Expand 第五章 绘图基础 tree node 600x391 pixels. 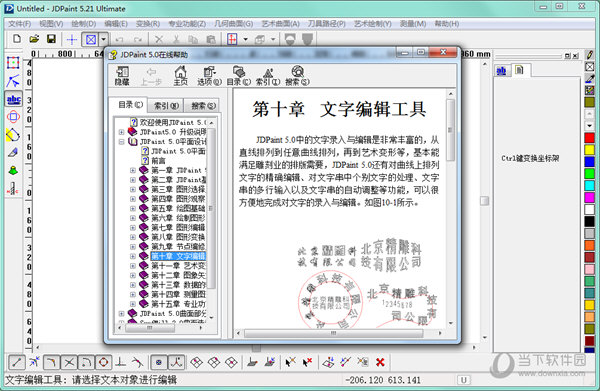tap(133, 209)
